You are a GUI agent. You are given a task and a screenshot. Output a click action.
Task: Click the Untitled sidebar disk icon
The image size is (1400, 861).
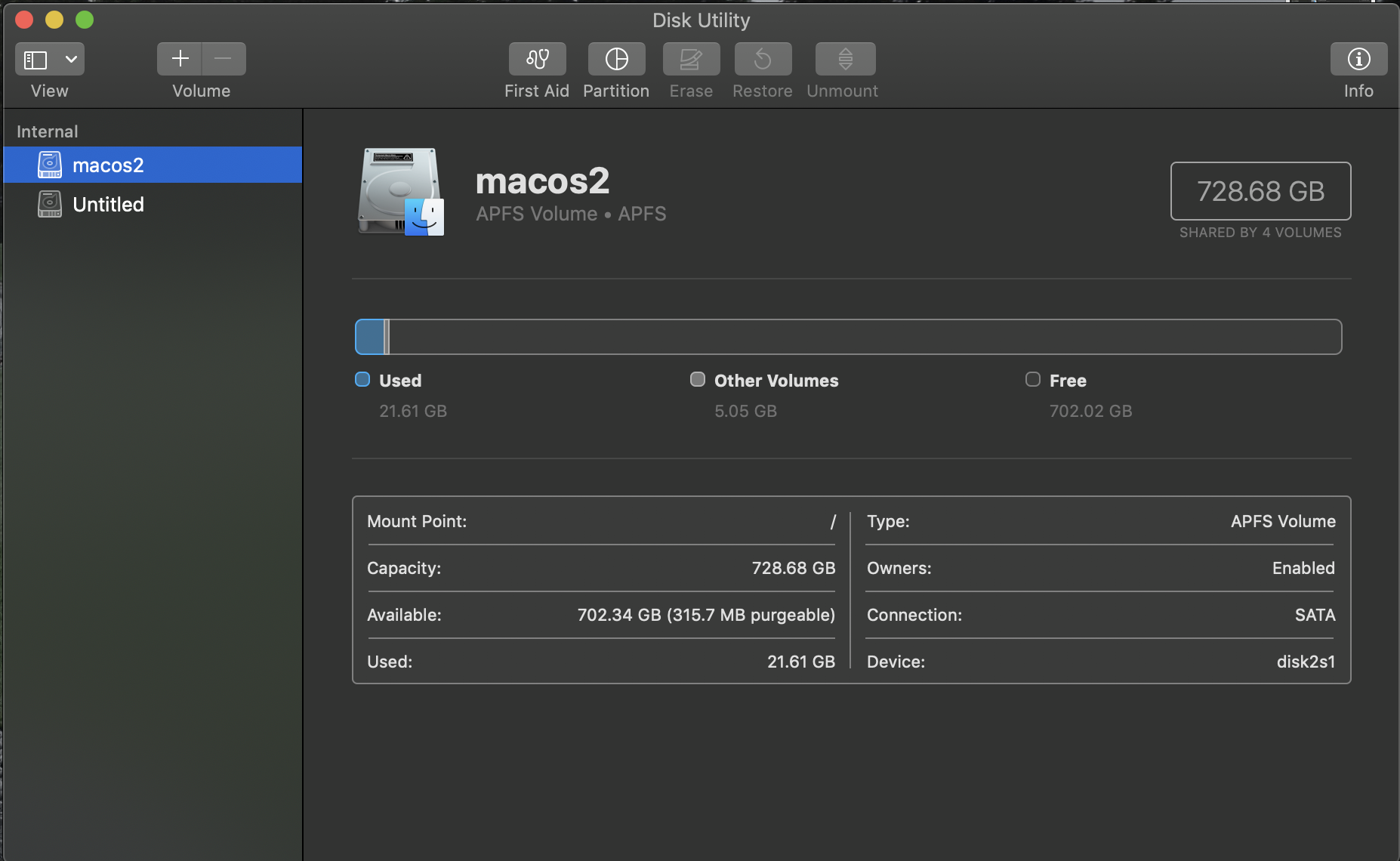[x=50, y=204]
